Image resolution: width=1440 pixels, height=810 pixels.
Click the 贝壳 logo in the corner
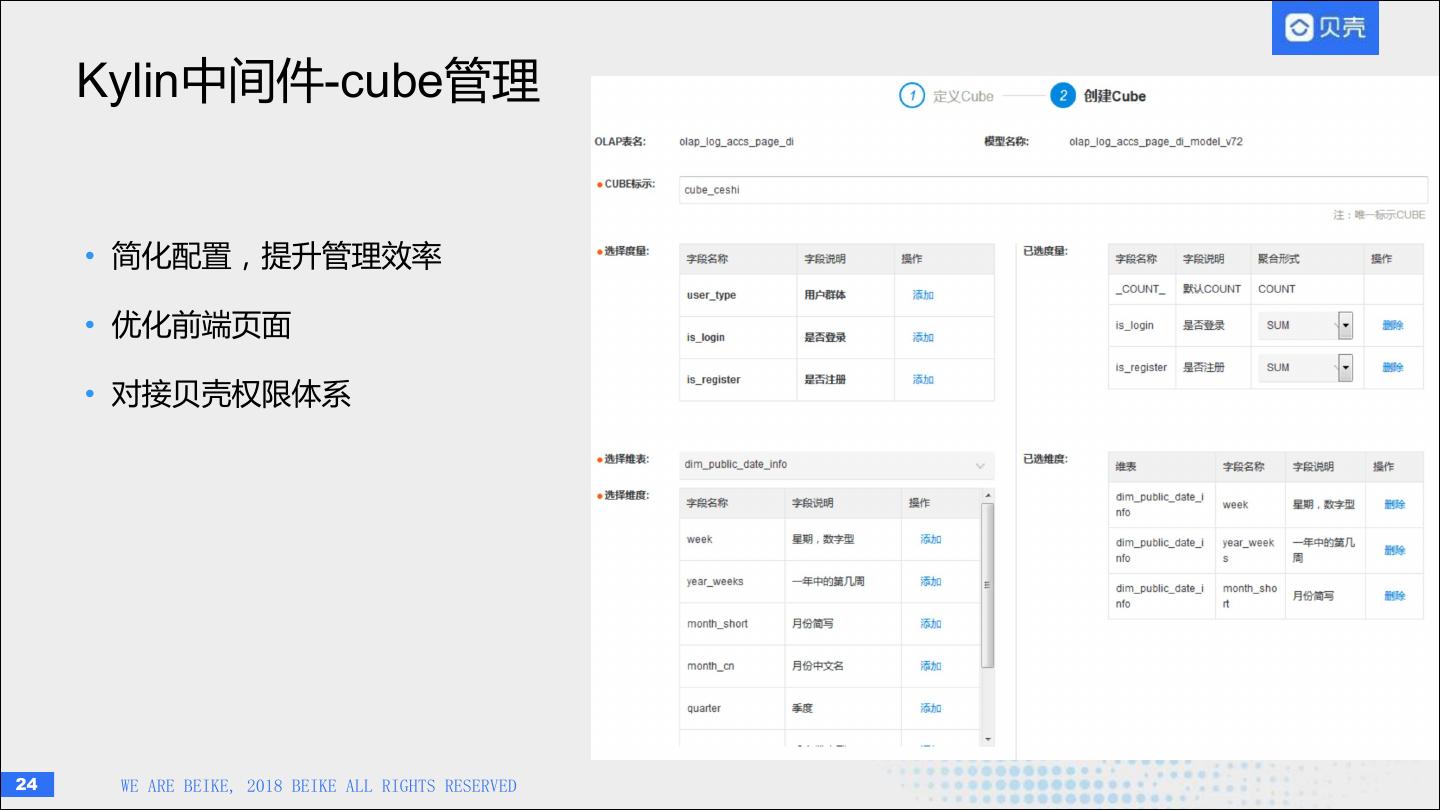[1325, 28]
